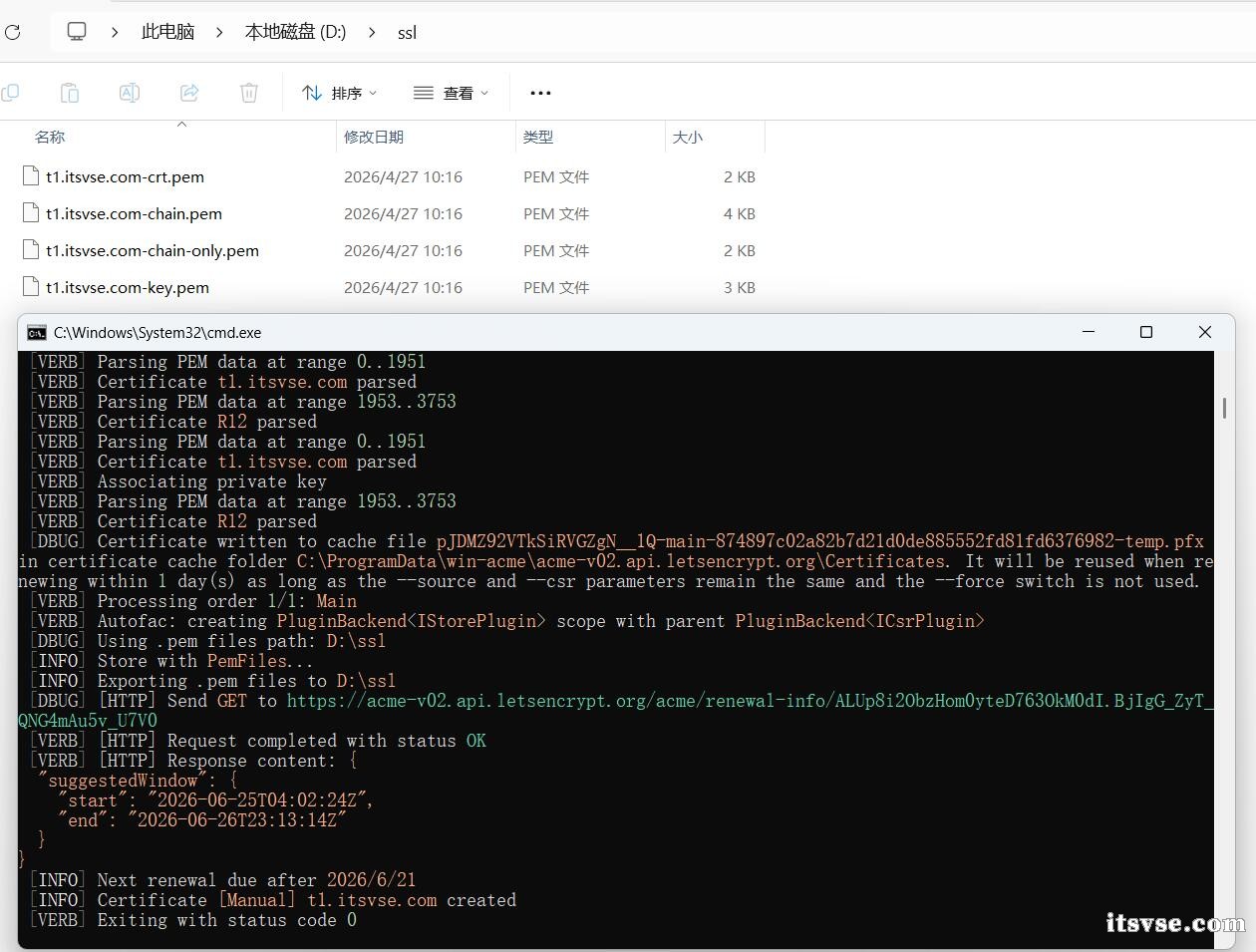Go to 本地磁盘 (D:) breadcrumb

tap(295, 32)
